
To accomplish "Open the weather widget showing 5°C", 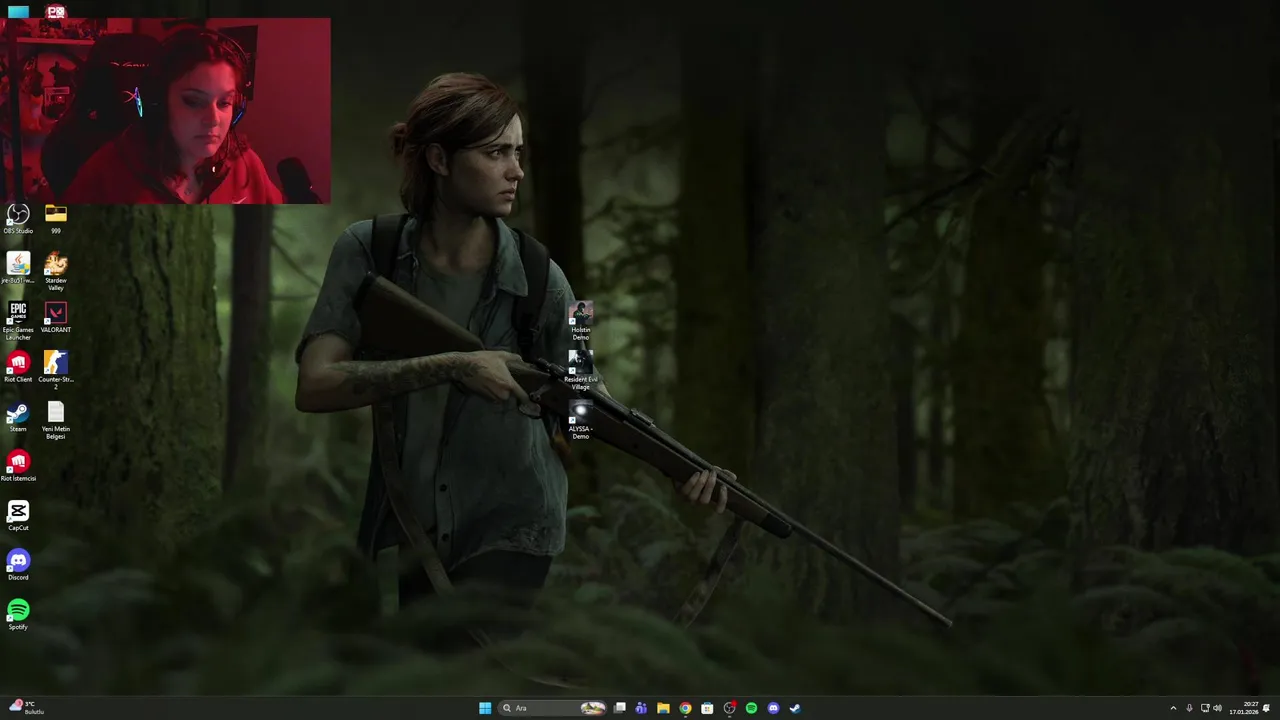I will 28,708.
